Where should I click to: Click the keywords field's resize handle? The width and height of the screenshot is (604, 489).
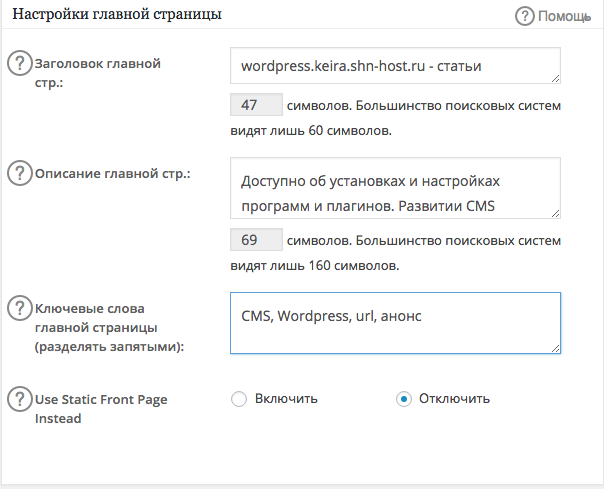555,348
